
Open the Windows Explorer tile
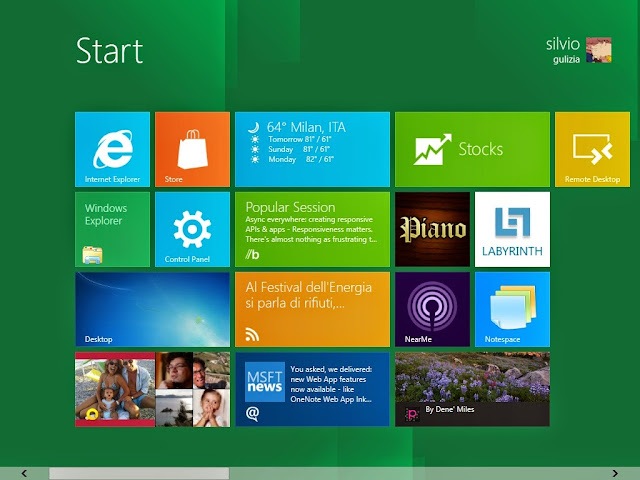tap(112, 229)
